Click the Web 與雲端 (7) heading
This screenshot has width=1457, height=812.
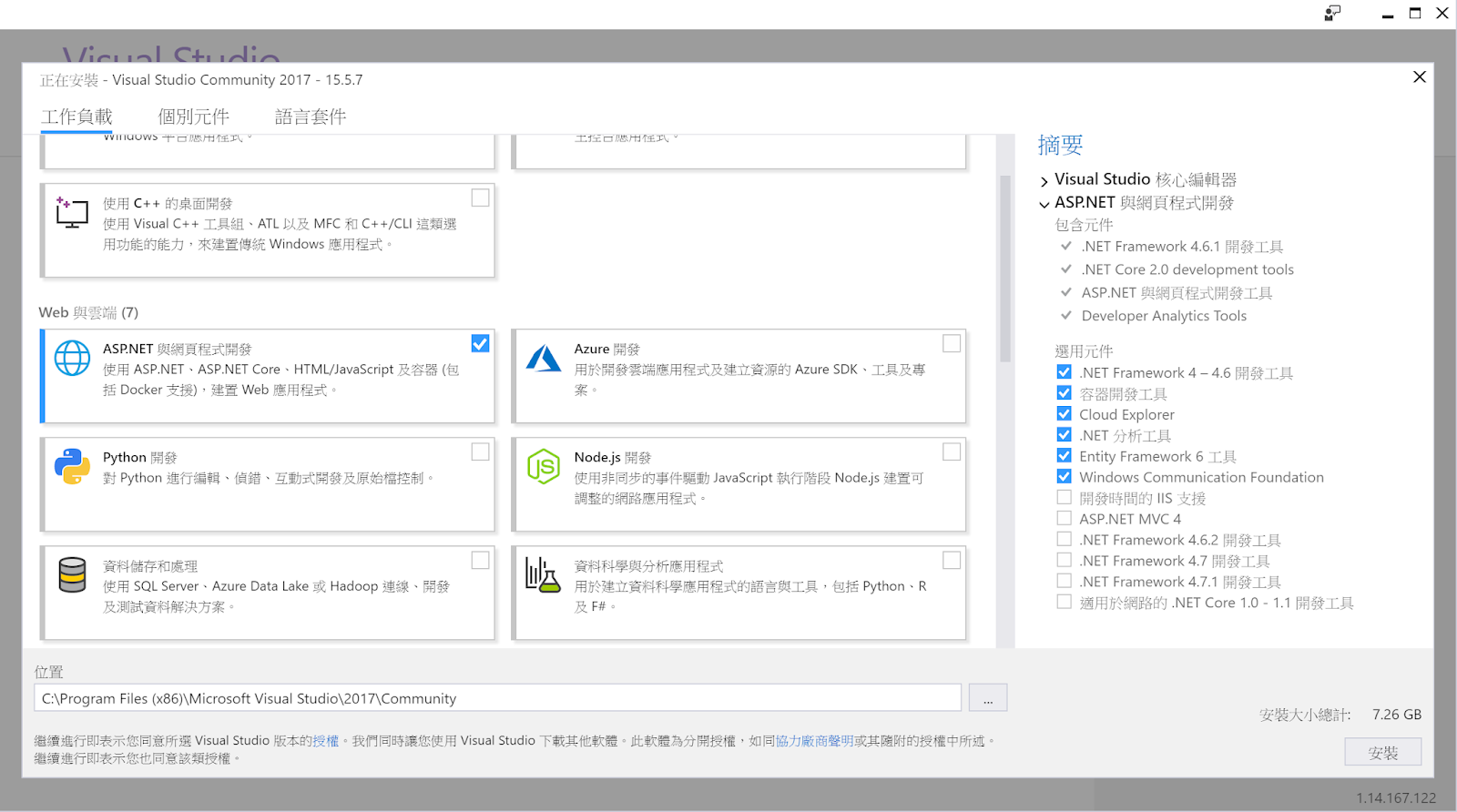(88, 312)
